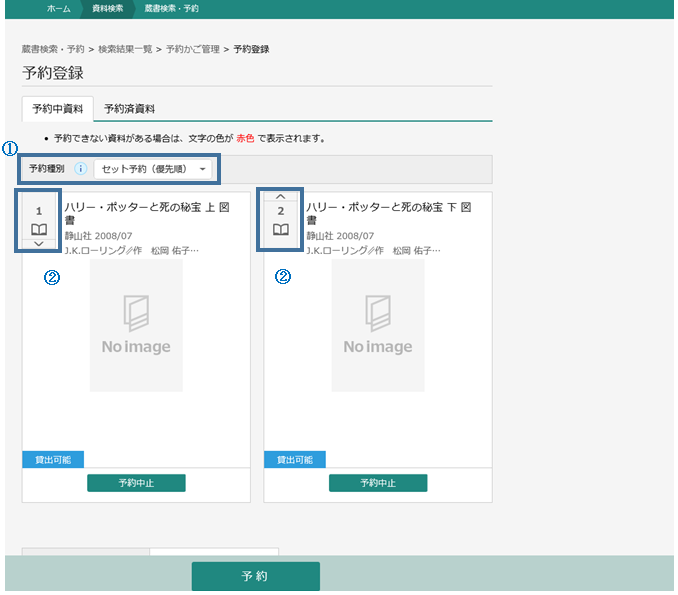Viewport: 678px width, 595px height.
Task: Click the book icon under number 2
Action: click(x=281, y=229)
